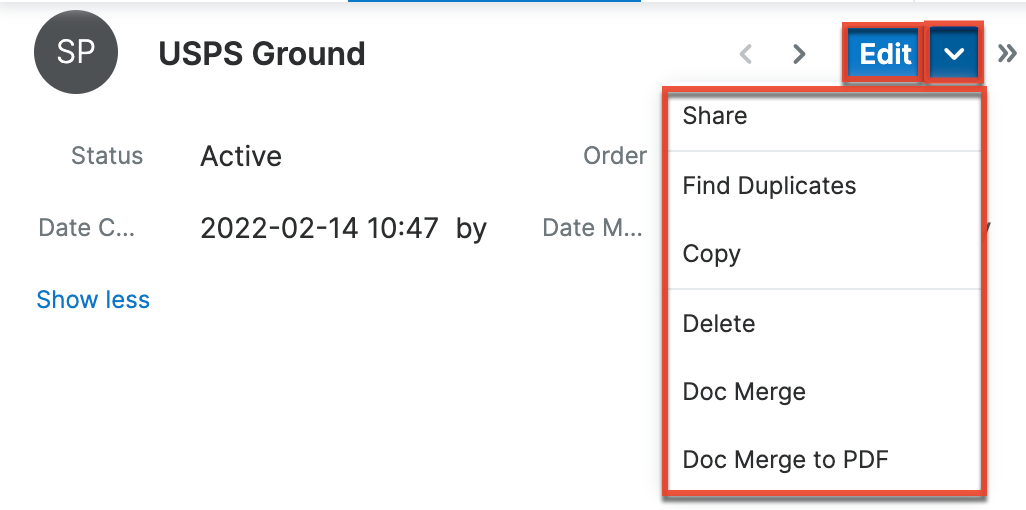This screenshot has height=510, width=1026.
Task: Click the Order field label
Action: point(615,157)
